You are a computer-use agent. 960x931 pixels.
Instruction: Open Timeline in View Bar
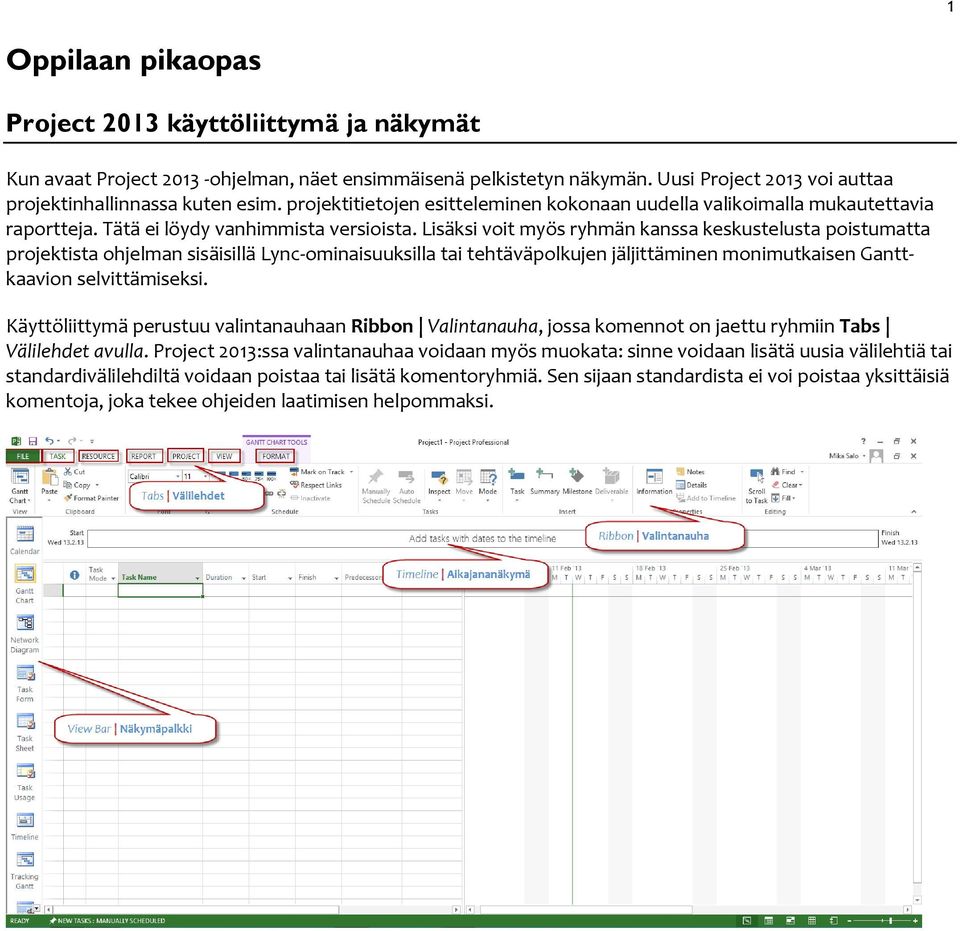tap(24, 826)
